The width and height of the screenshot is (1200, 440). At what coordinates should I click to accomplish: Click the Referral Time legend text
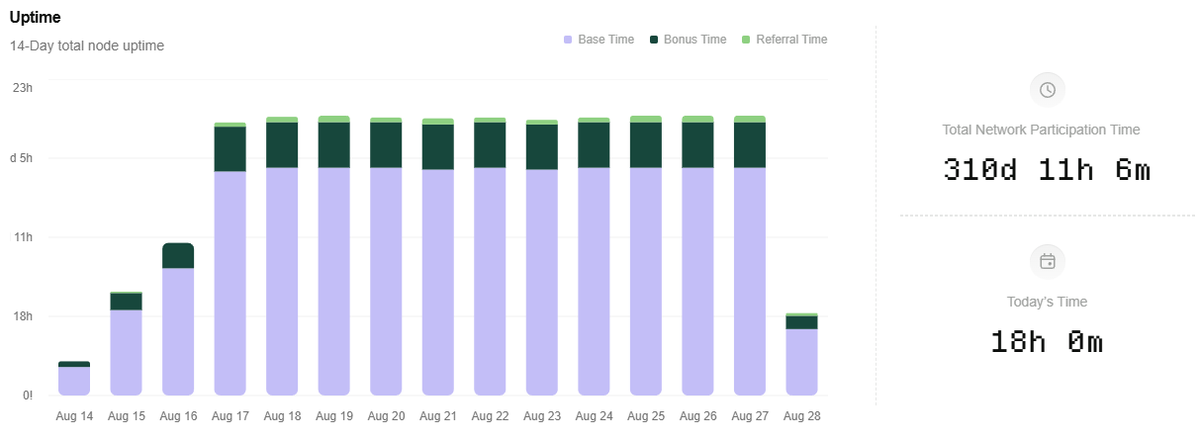(x=792, y=40)
